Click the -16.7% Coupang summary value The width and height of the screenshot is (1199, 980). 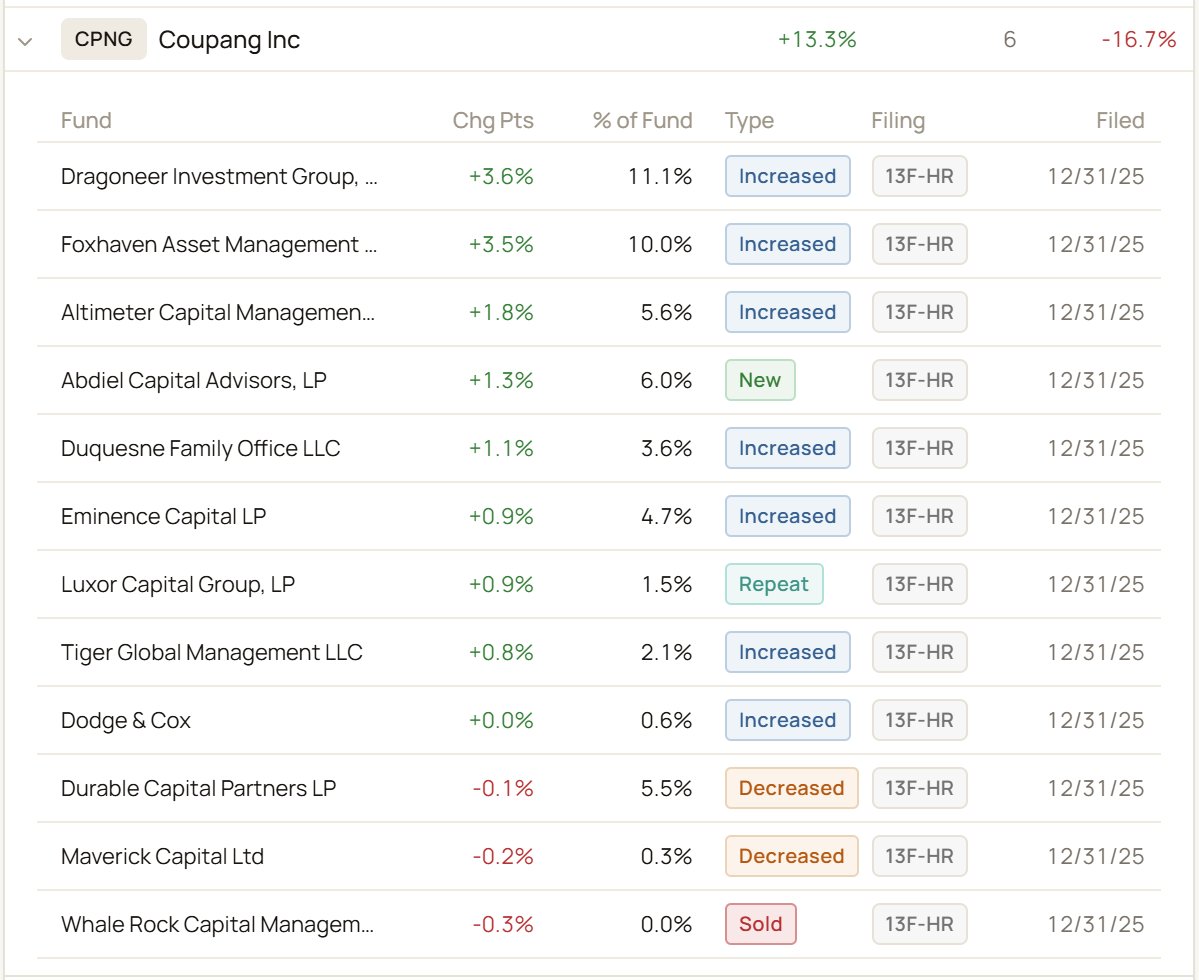(1139, 39)
